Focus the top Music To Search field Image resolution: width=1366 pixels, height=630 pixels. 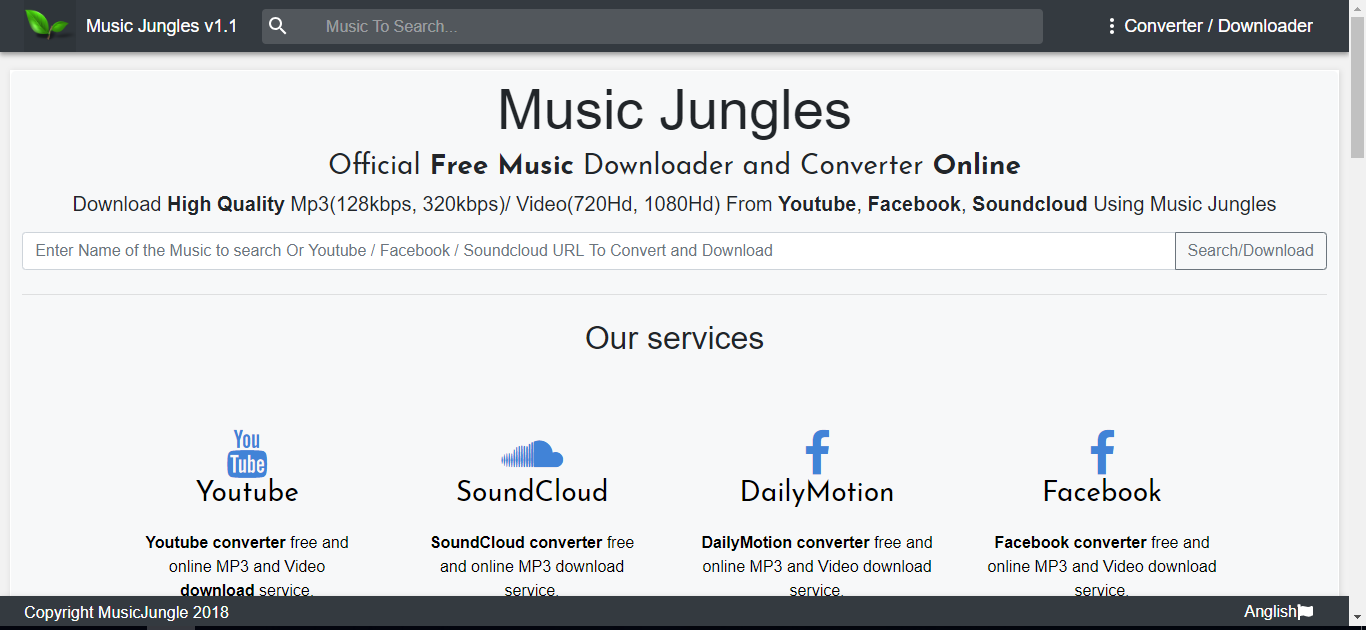point(652,26)
